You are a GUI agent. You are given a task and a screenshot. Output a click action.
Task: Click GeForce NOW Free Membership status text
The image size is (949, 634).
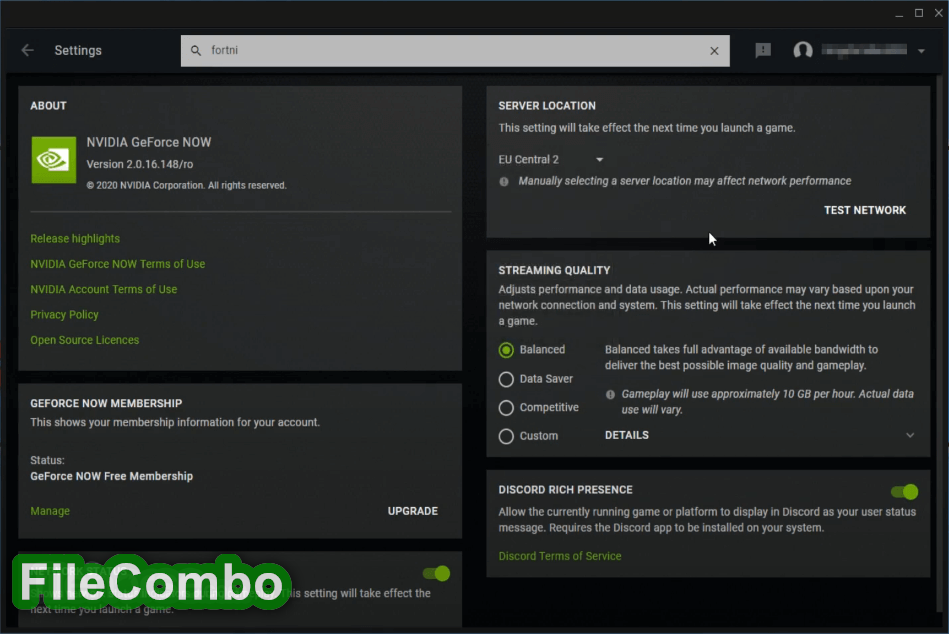click(111, 476)
